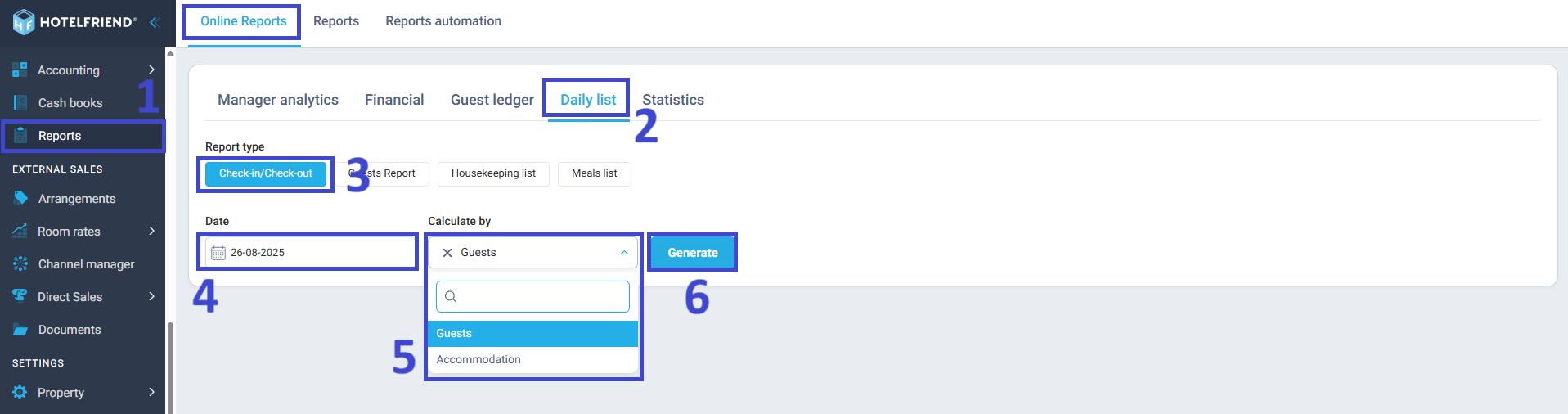The width and height of the screenshot is (1568, 414).
Task: Open the Reports automation tab
Action: click(x=443, y=21)
